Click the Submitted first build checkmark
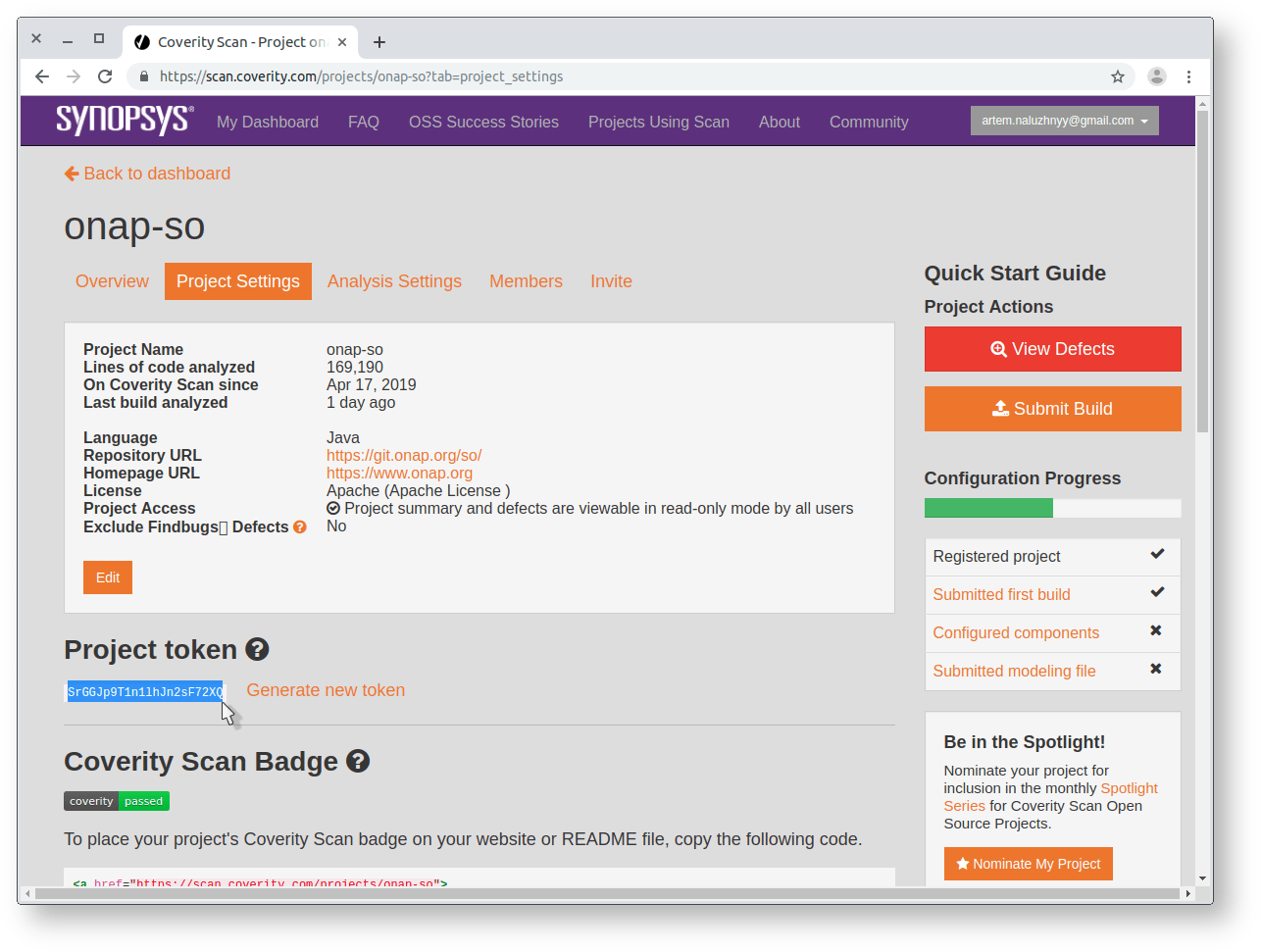 click(x=1157, y=592)
